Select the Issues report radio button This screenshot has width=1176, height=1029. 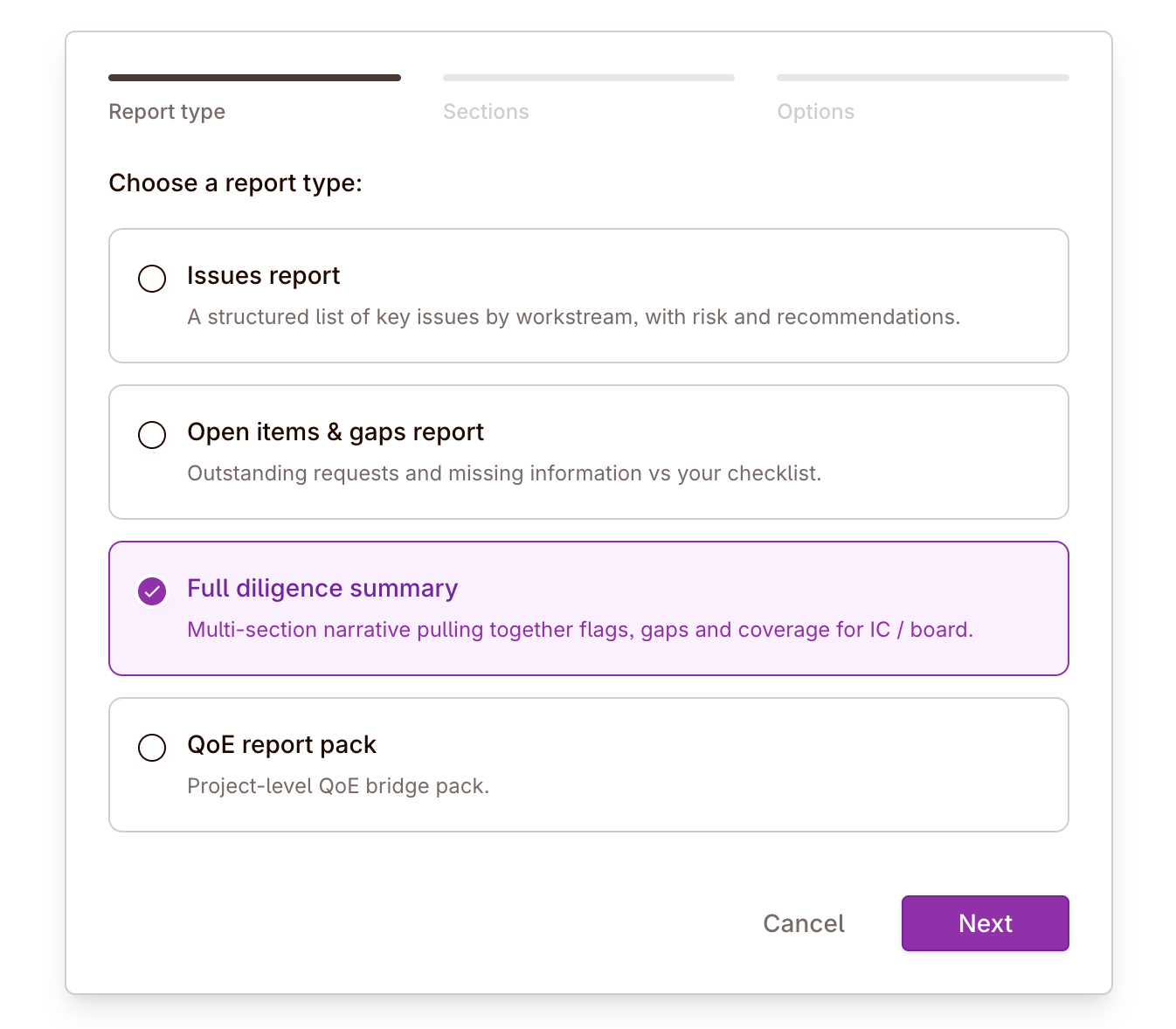[x=151, y=279]
